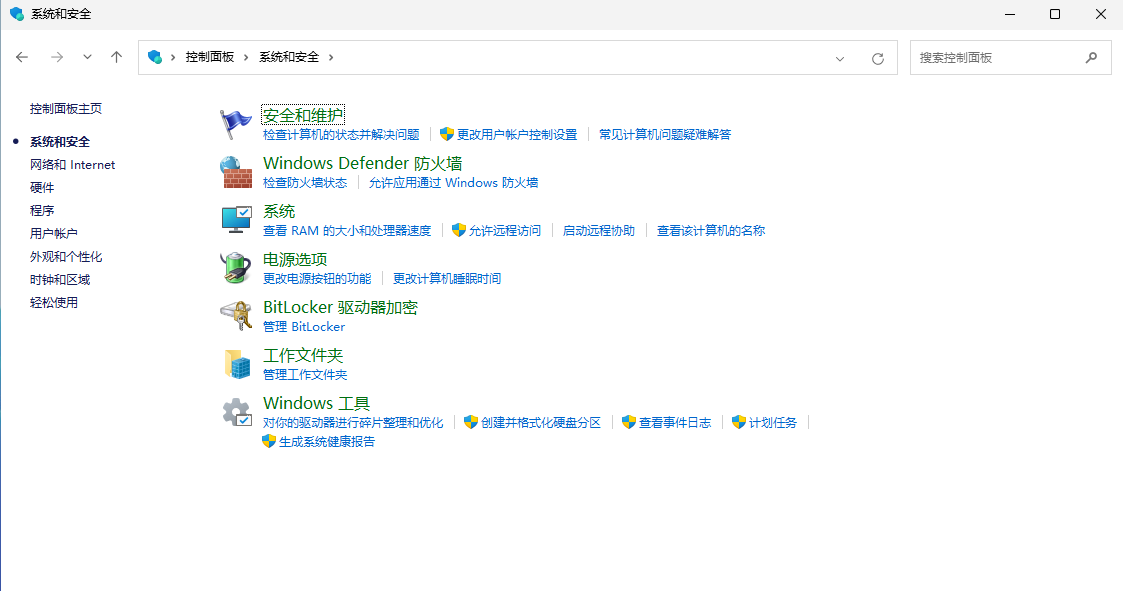This screenshot has width=1123, height=591.
Task: Select 系统和安全 in the sidebar
Action: pos(60,142)
